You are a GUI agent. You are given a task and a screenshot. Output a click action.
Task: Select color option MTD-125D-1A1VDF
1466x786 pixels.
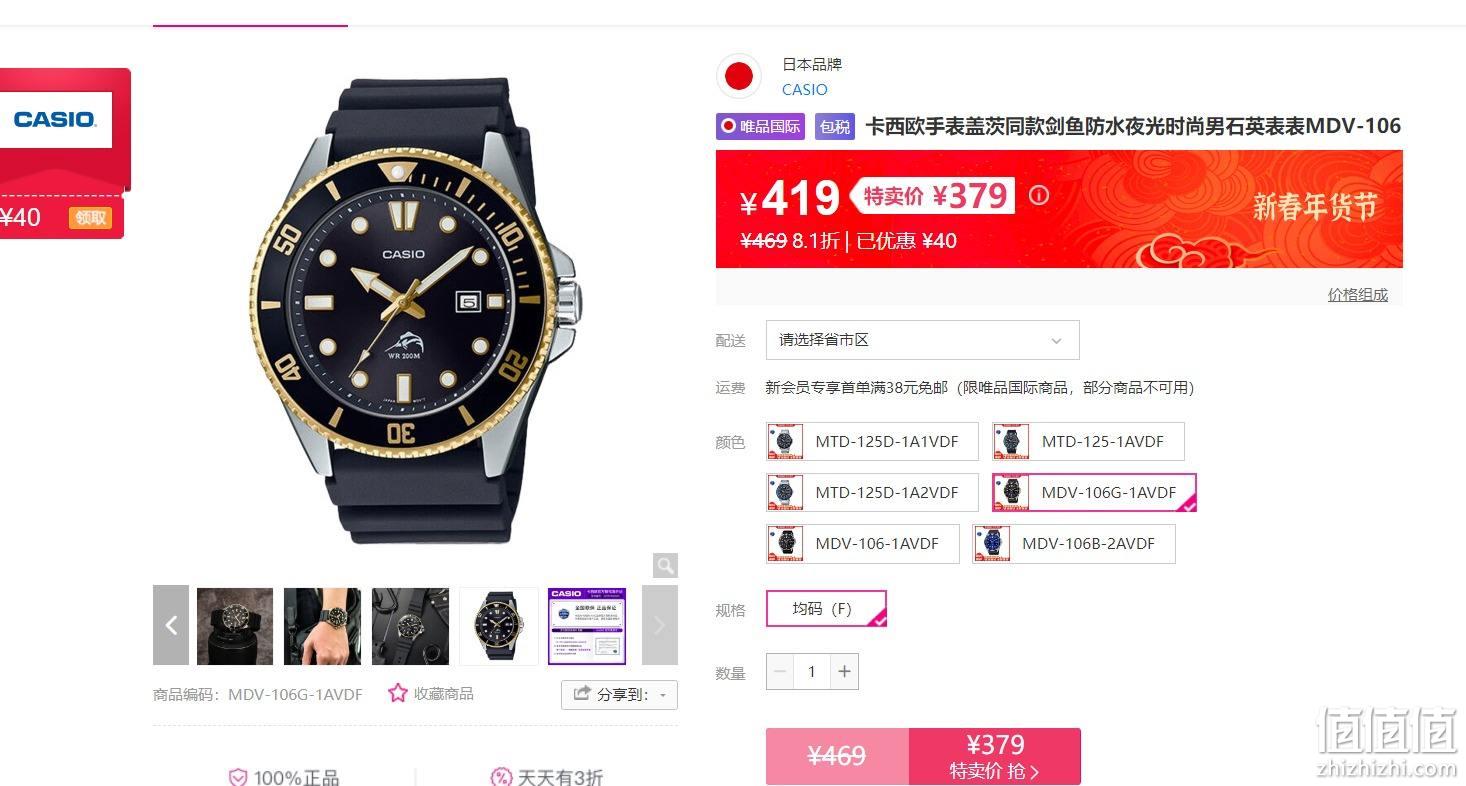[x=872, y=441]
